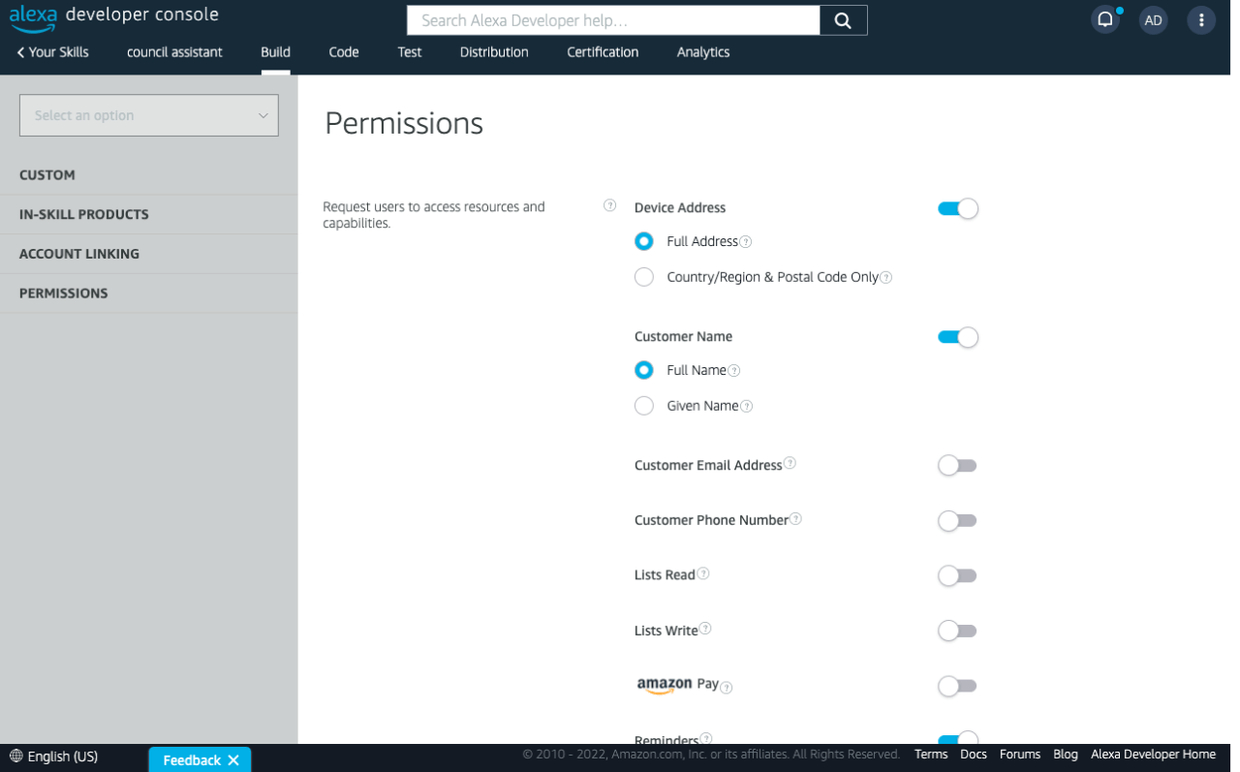Click the globe language icon

click(x=16, y=756)
